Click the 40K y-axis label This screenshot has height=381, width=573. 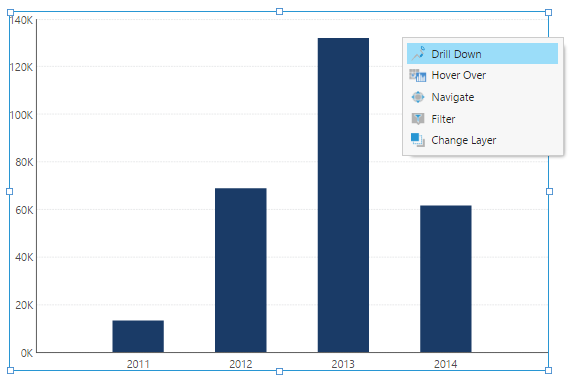(24, 258)
